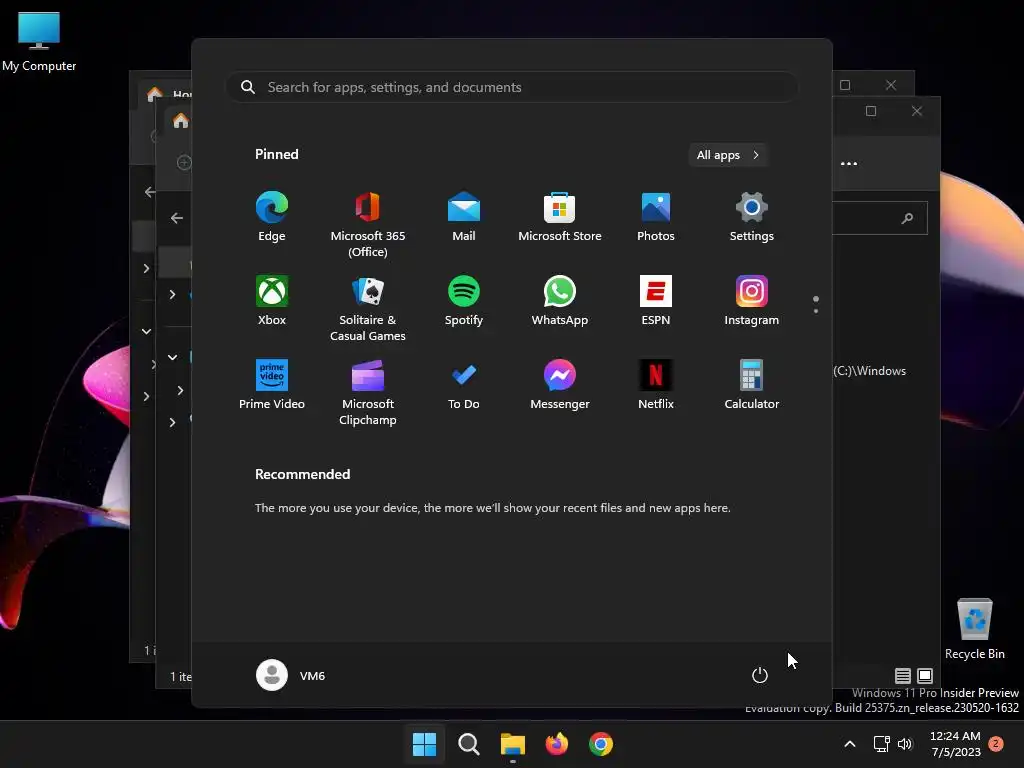
Task: Click Back arrow in front Explorer window
Action: pyautogui.click(x=176, y=218)
